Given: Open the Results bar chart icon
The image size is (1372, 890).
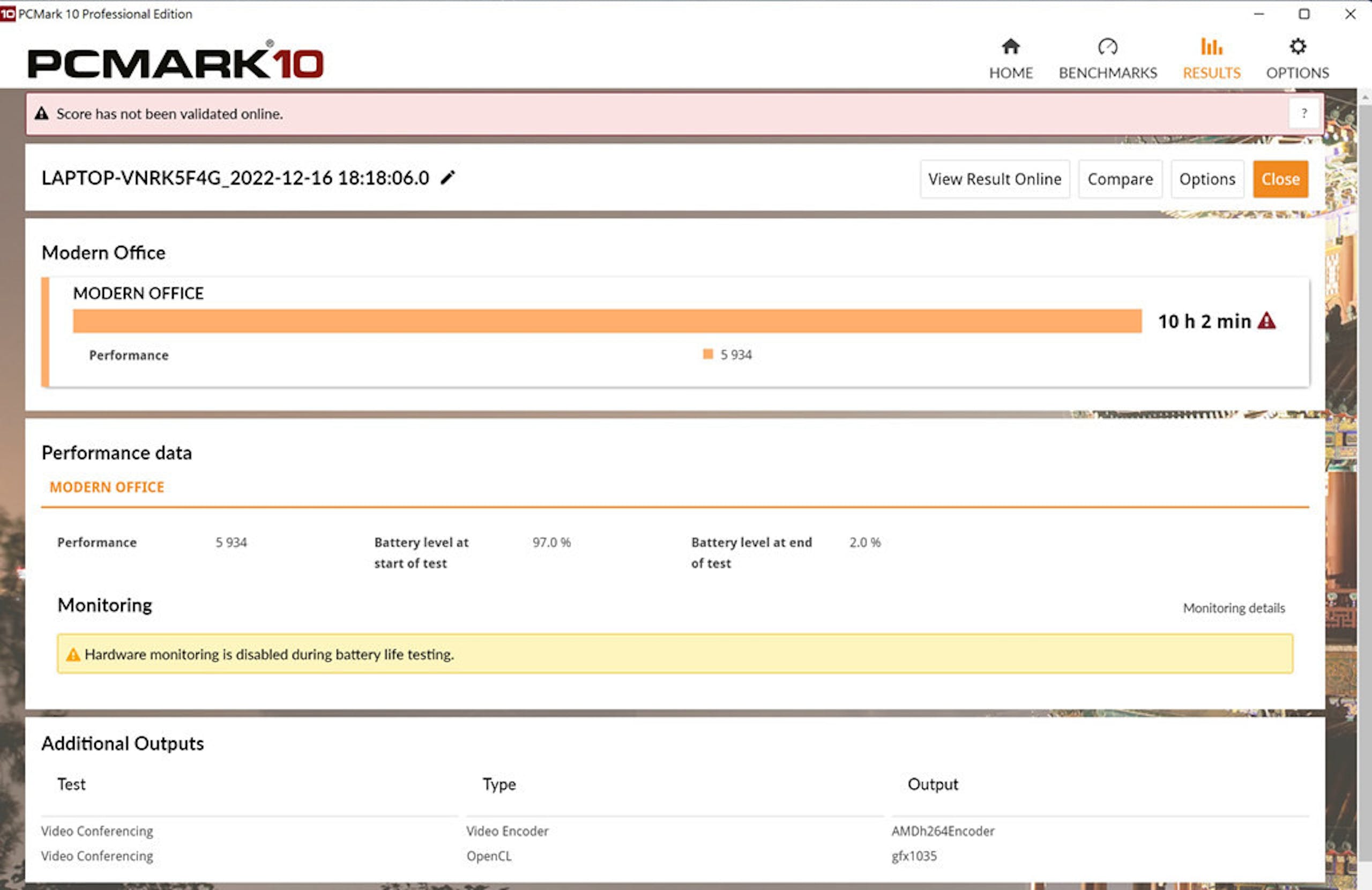Looking at the screenshot, I should click(1211, 47).
